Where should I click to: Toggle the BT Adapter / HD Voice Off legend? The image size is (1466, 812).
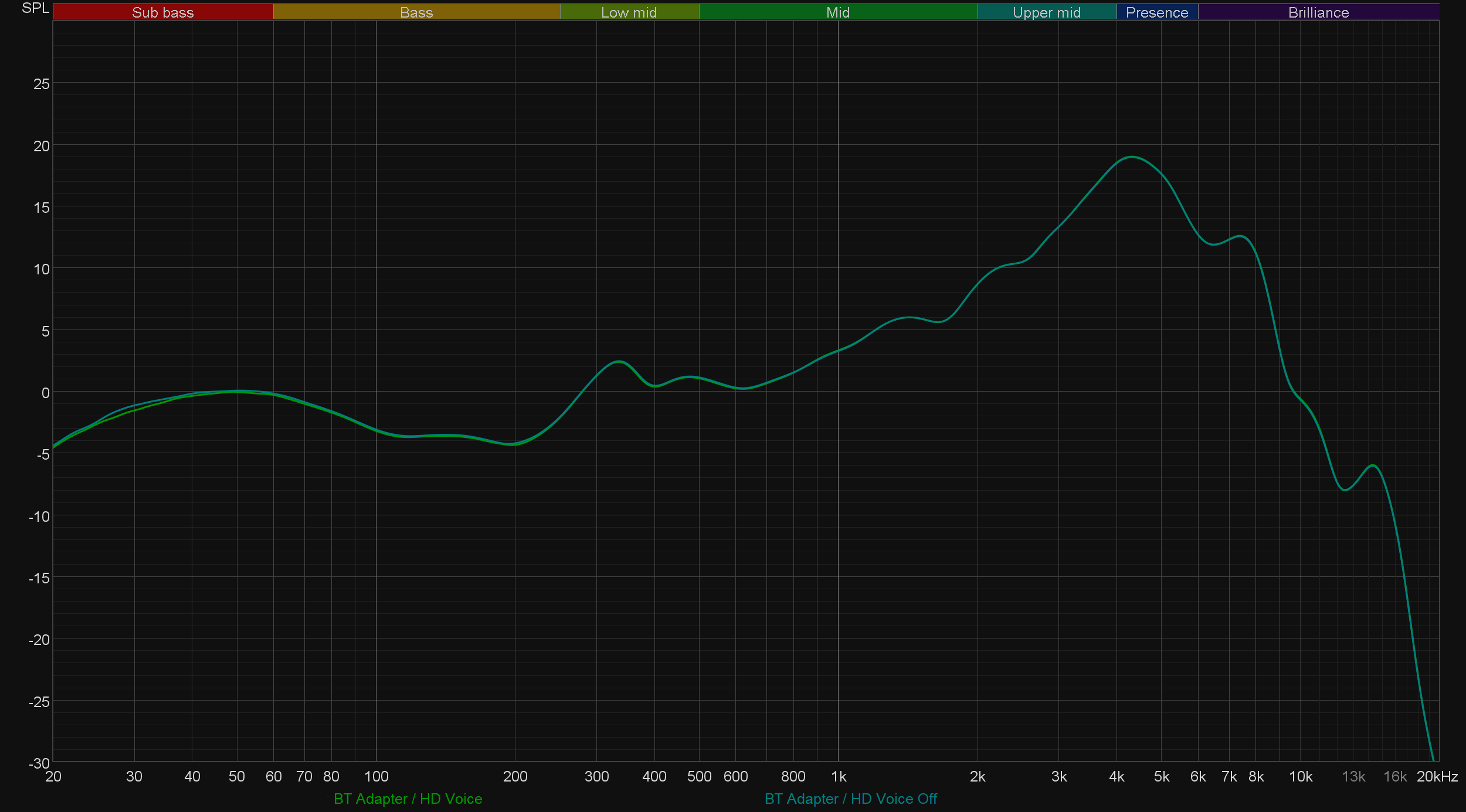(x=850, y=799)
